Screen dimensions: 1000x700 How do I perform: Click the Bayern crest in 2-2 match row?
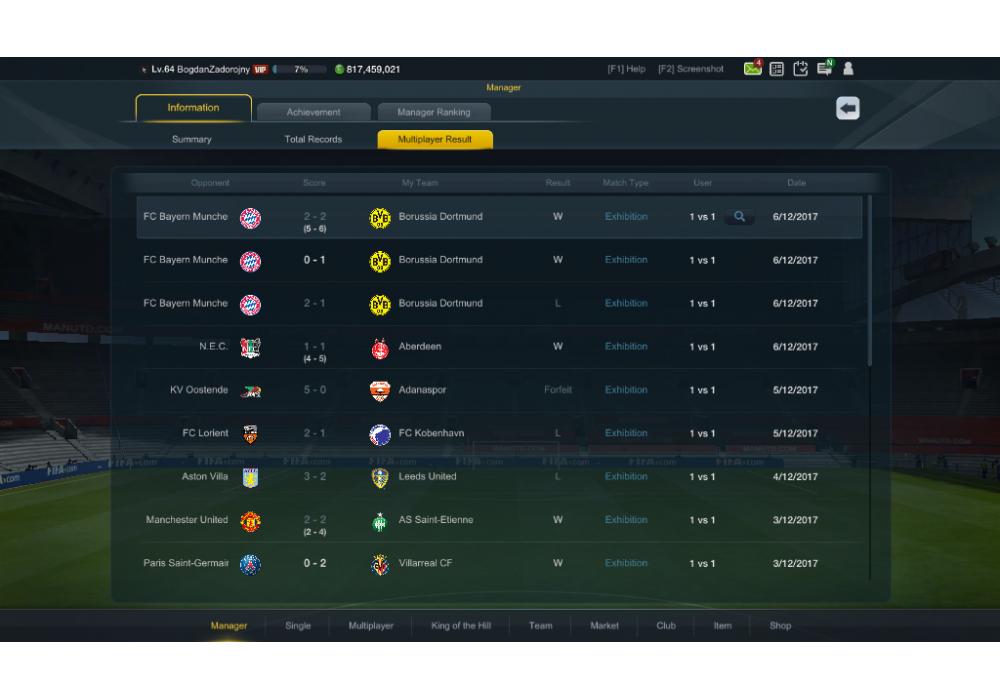coord(250,218)
